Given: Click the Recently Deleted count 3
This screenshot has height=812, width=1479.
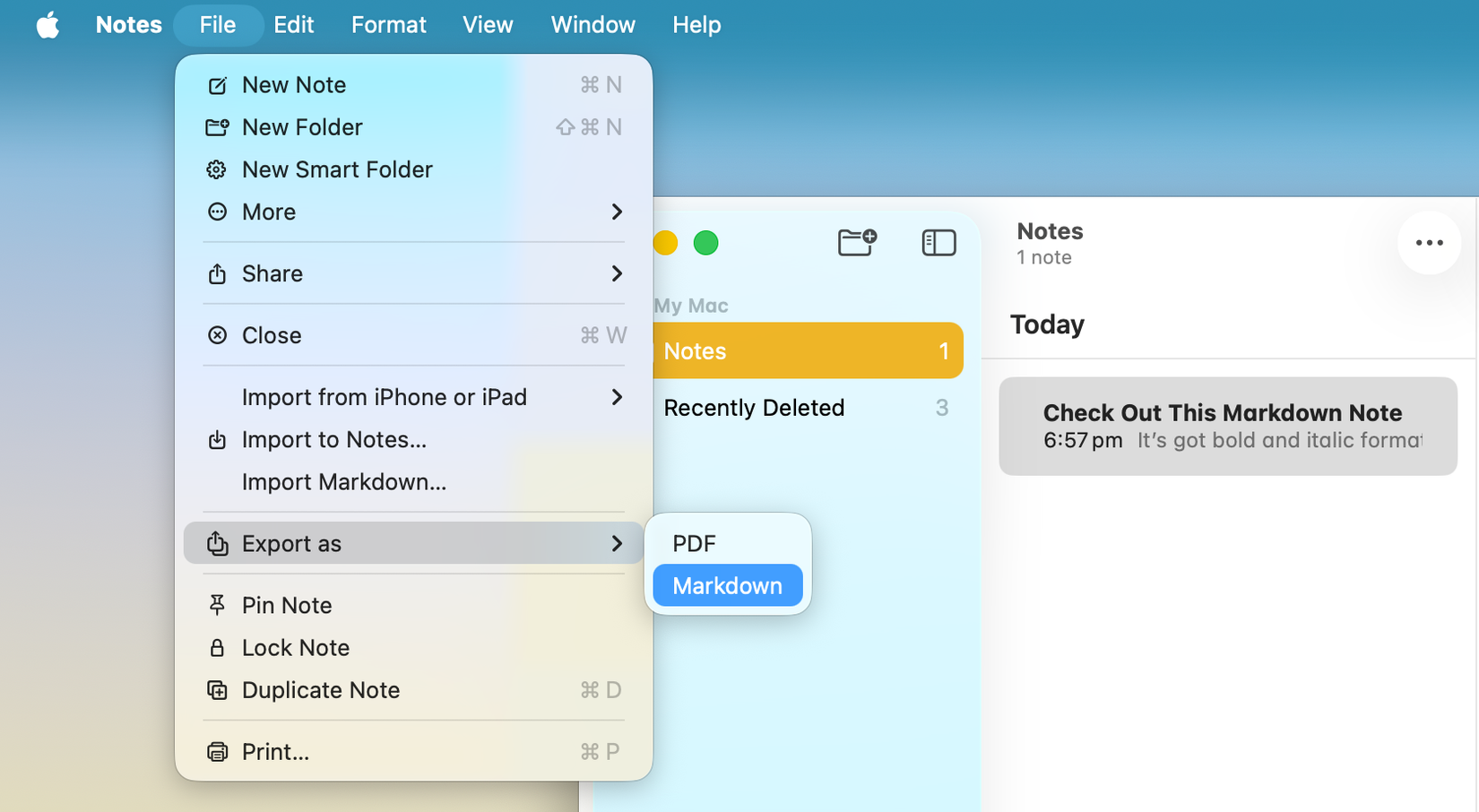Looking at the screenshot, I should click(942, 408).
